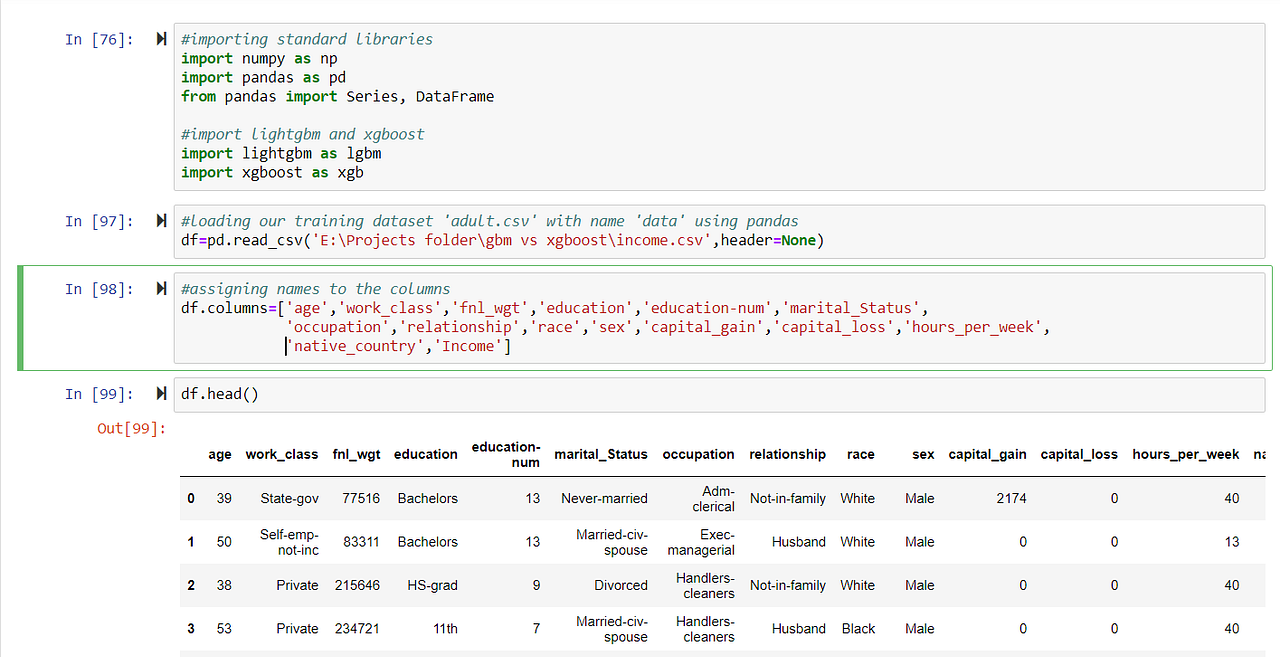Select cell via the In [97] prompt
Screen dimensions: 1280x657
pos(99,220)
